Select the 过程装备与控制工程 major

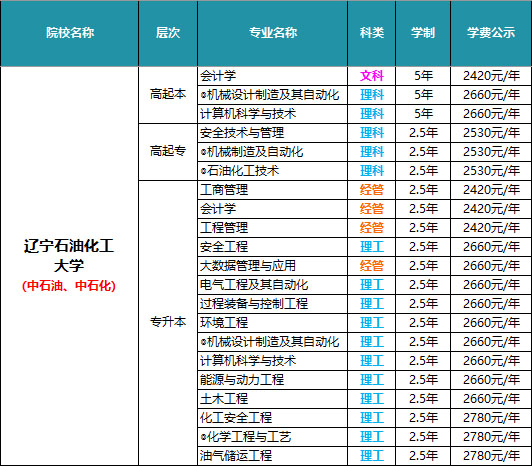click(x=254, y=304)
